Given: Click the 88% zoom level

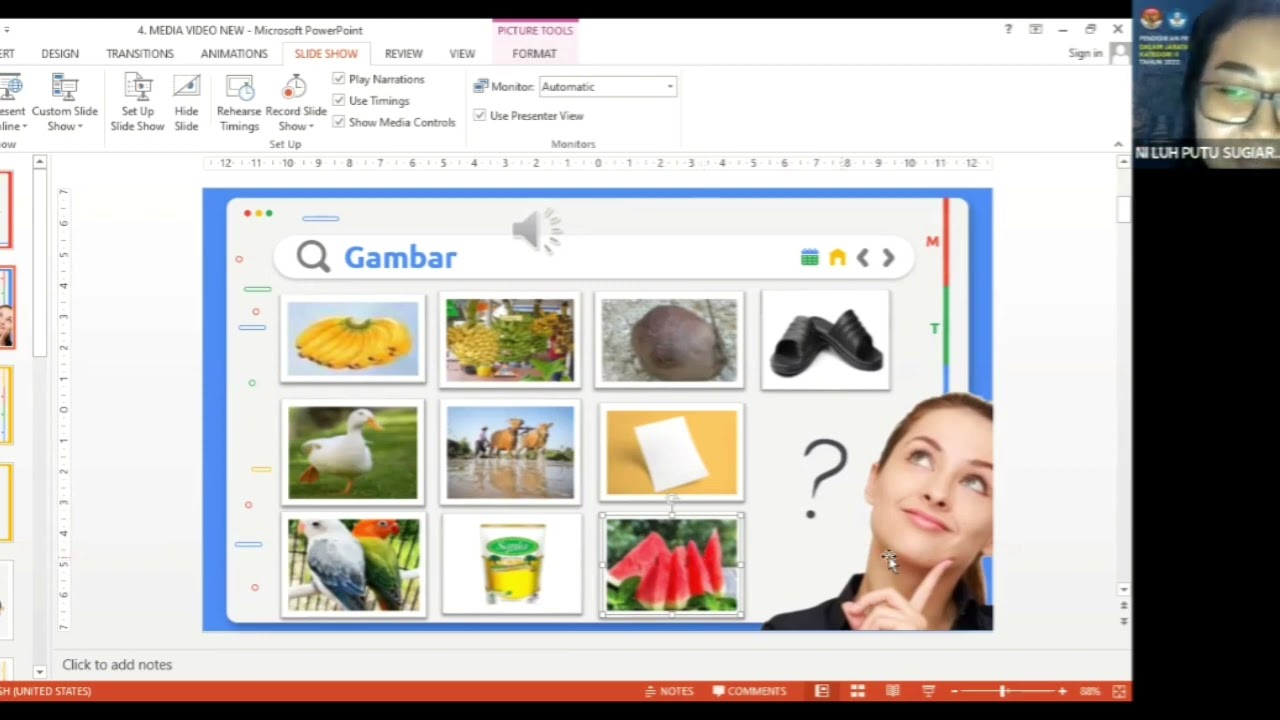Looking at the screenshot, I should [1090, 691].
